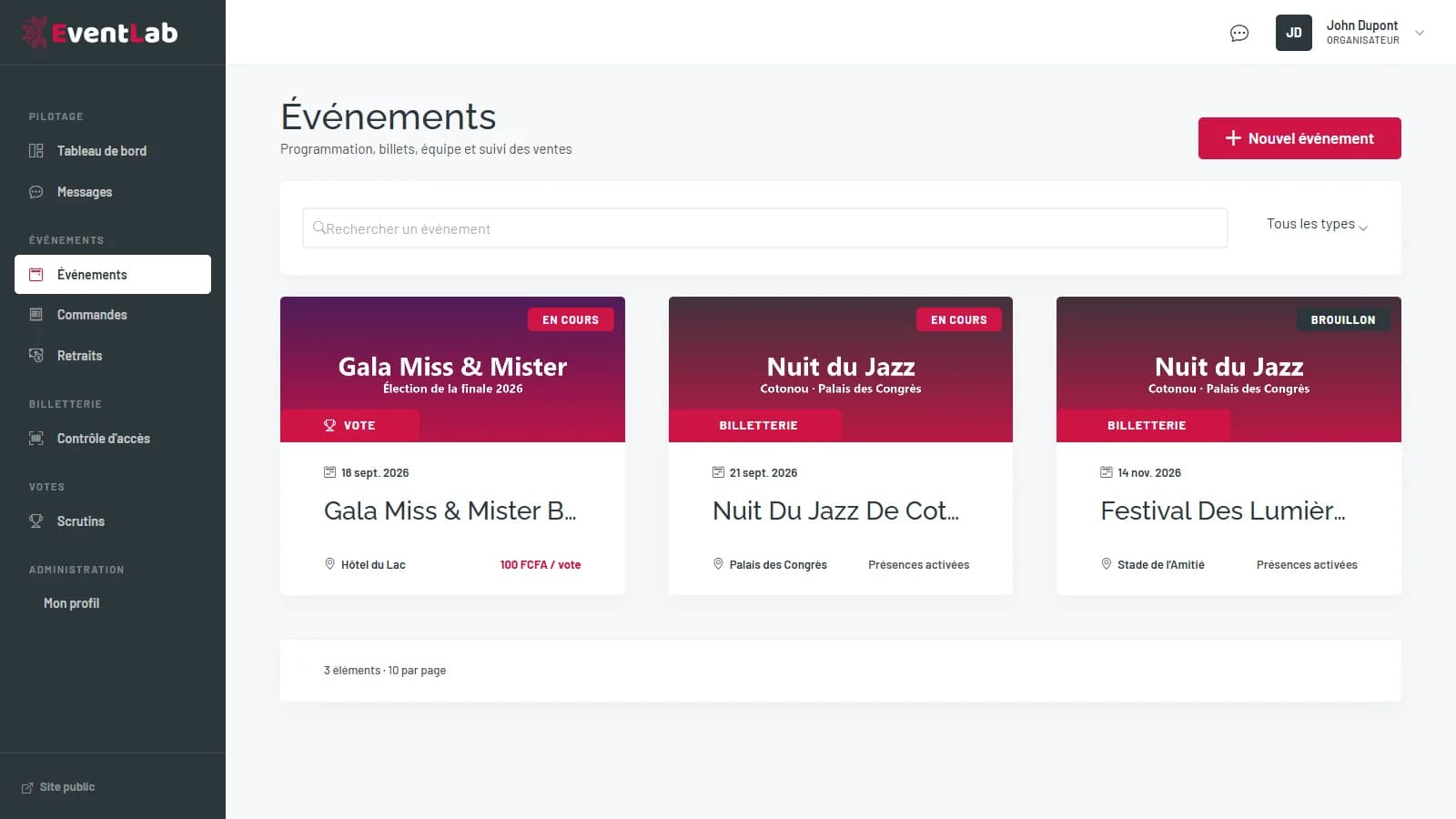Click the Tableau de bord dashboard icon
The image size is (1456, 819).
(x=36, y=151)
